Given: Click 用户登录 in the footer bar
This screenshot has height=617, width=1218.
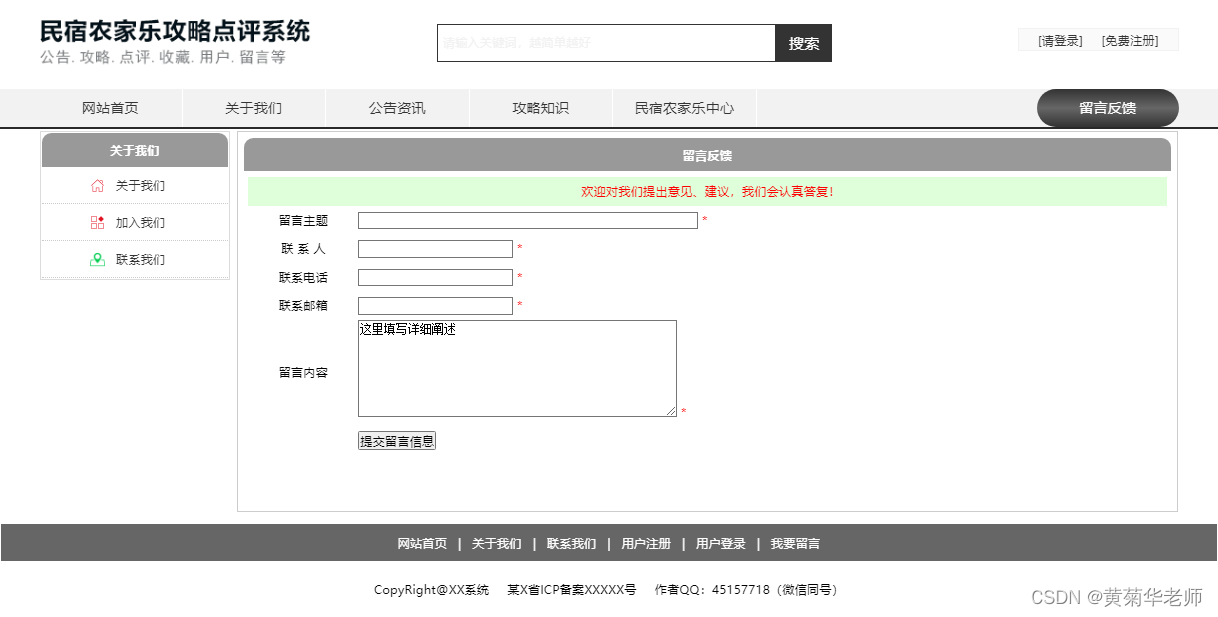Looking at the screenshot, I should [722, 543].
